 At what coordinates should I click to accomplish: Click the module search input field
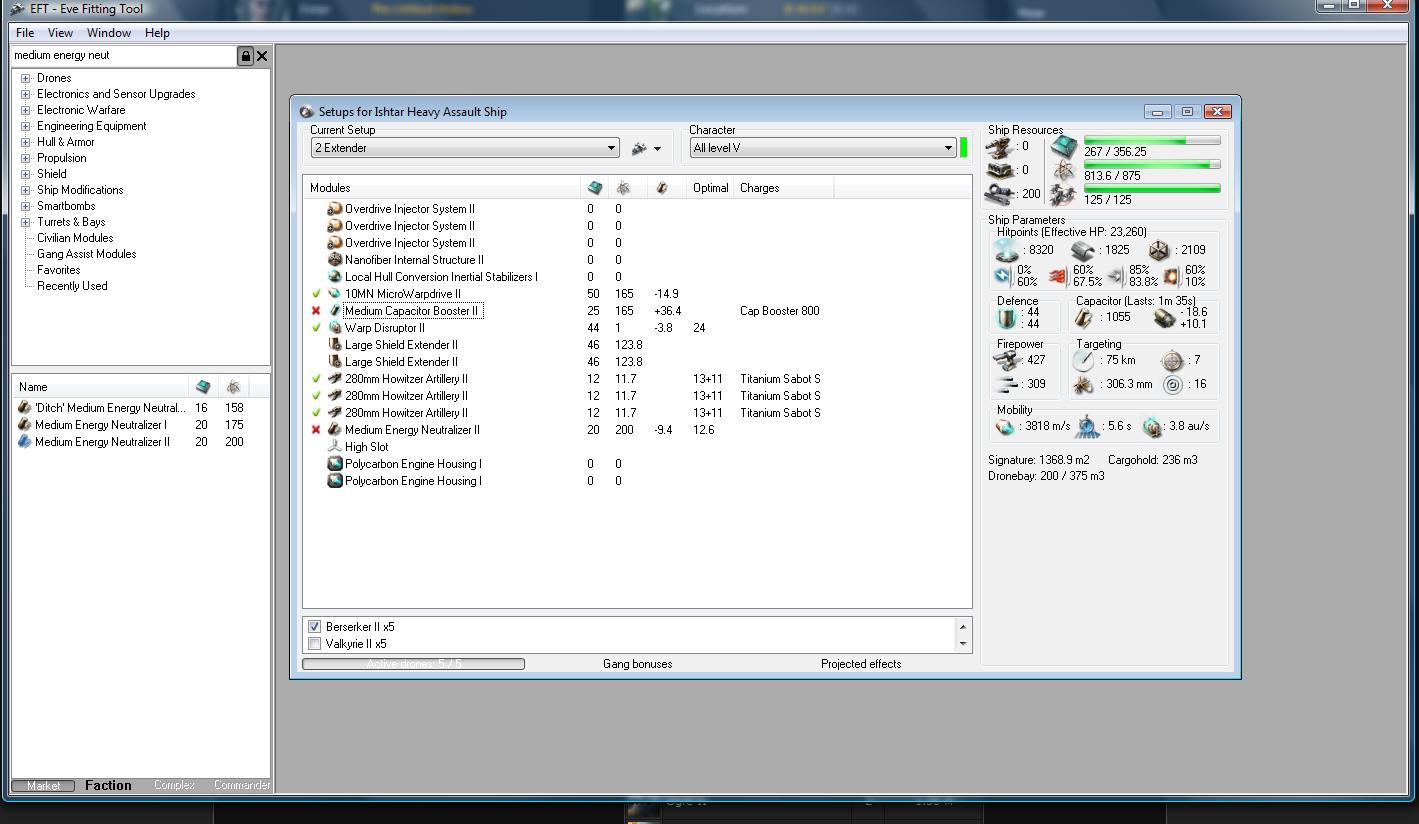tap(122, 56)
